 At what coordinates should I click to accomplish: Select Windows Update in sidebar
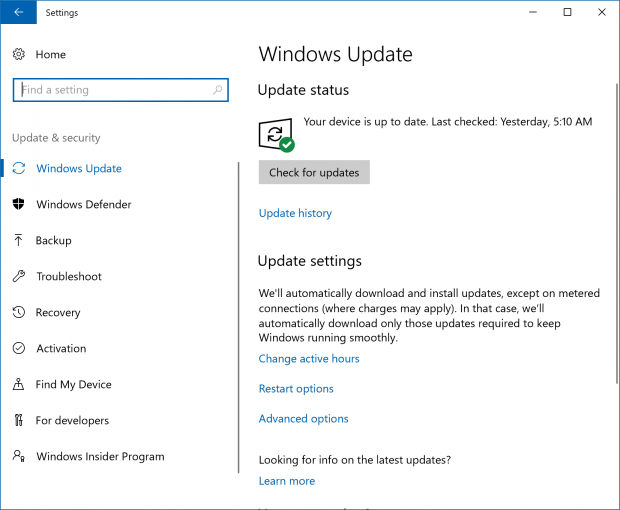pos(79,168)
